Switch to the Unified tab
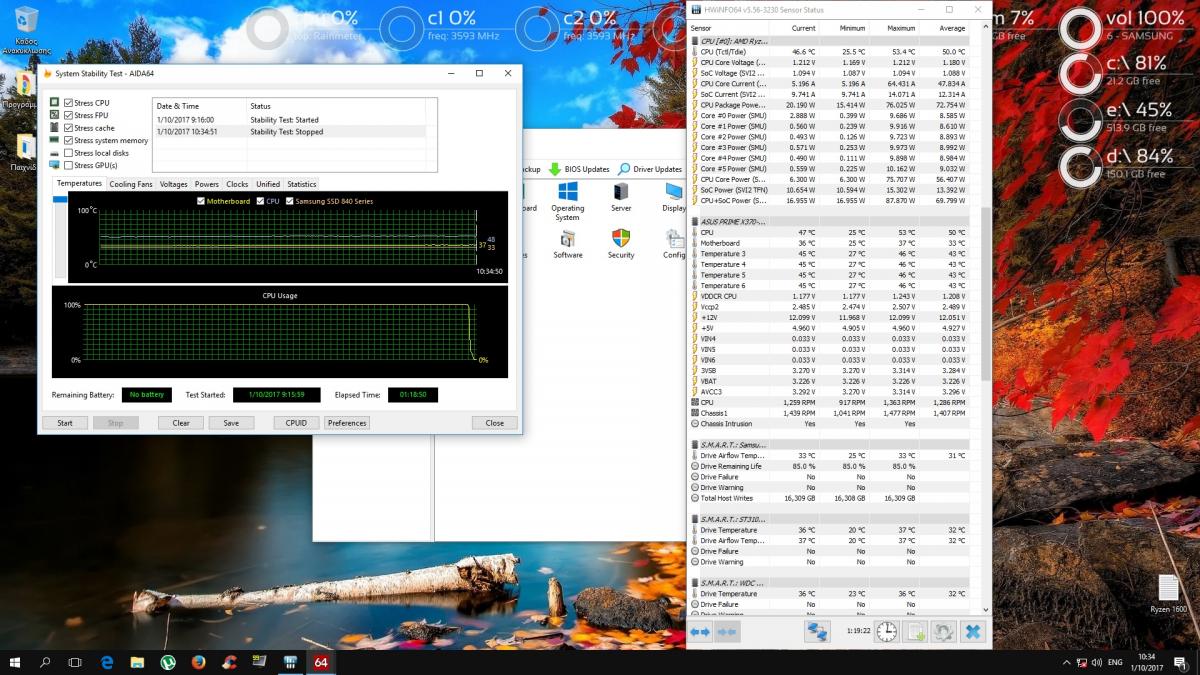The height and width of the screenshot is (675, 1200). pyautogui.click(x=268, y=184)
